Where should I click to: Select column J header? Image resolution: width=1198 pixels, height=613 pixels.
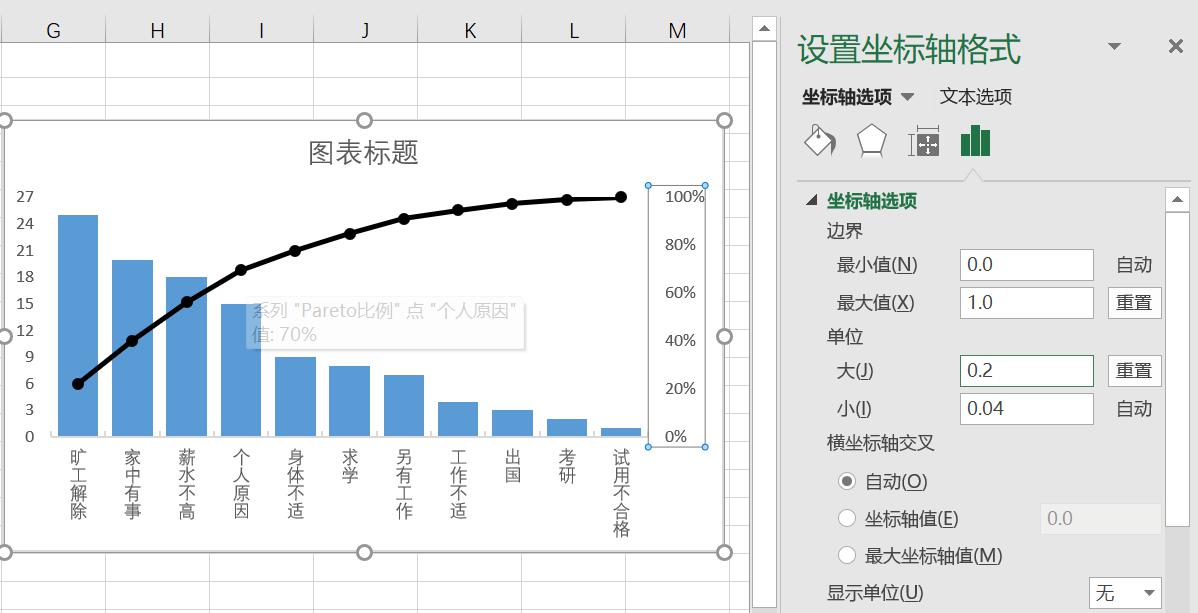pos(365,31)
